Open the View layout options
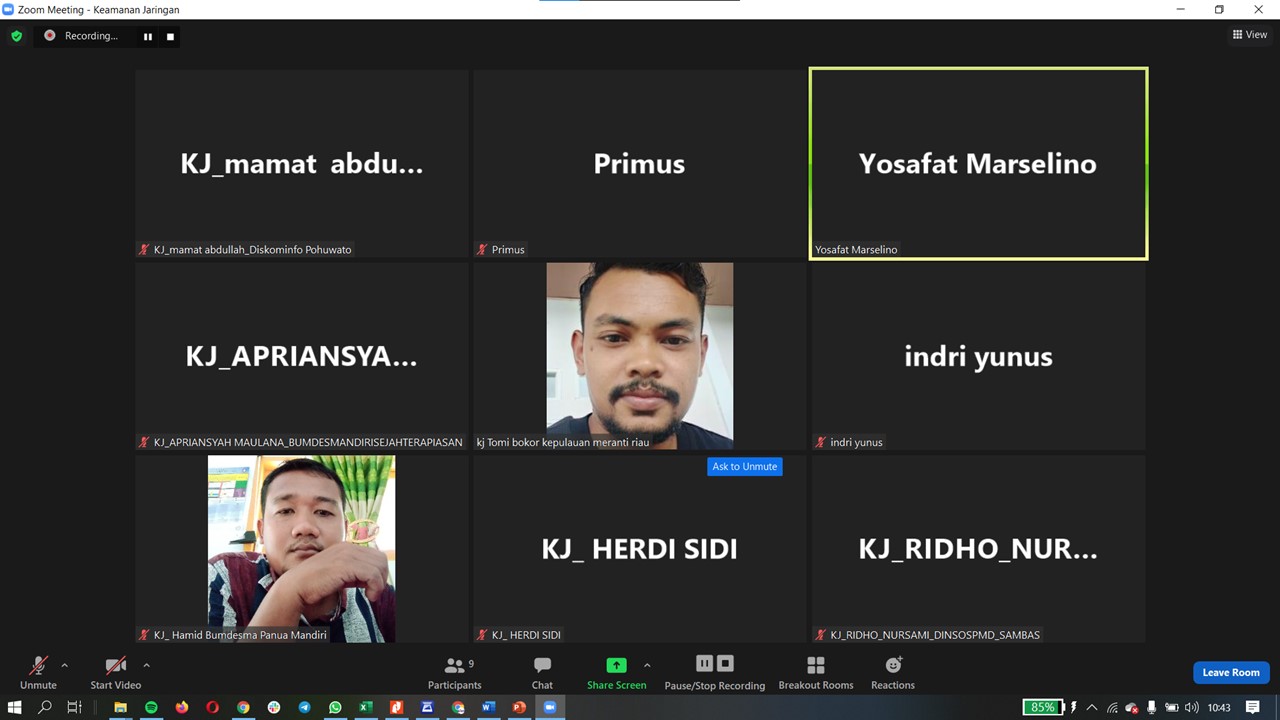Viewport: 1280px width, 720px height. click(1250, 34)
